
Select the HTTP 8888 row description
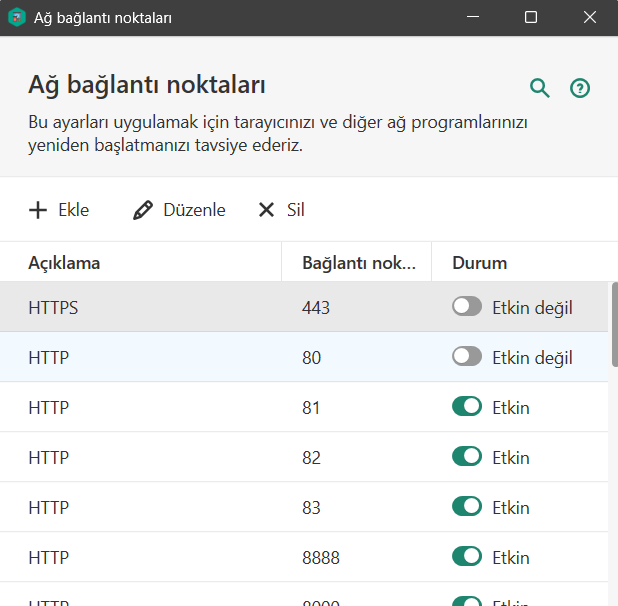[48, 557]
